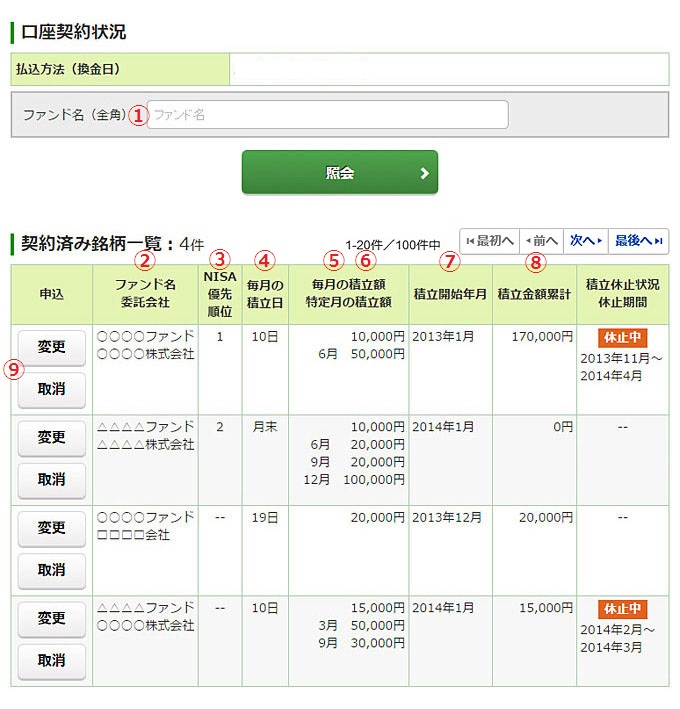Viewport: 680px width, 709px height.
Task: Click the 3月 50,000円 specific month amount
Action: click(x=362, y=626)
